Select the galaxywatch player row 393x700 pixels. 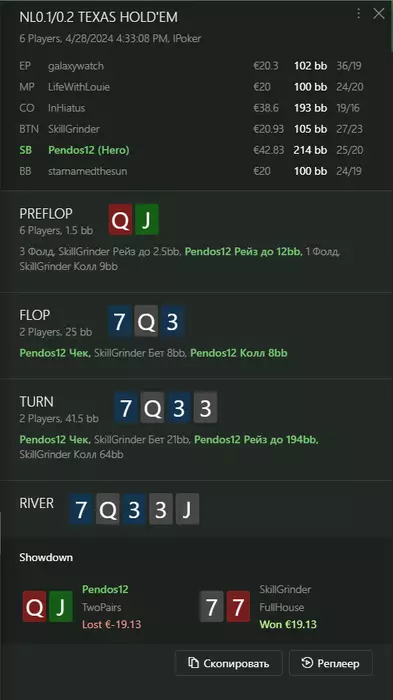(191, 66)
